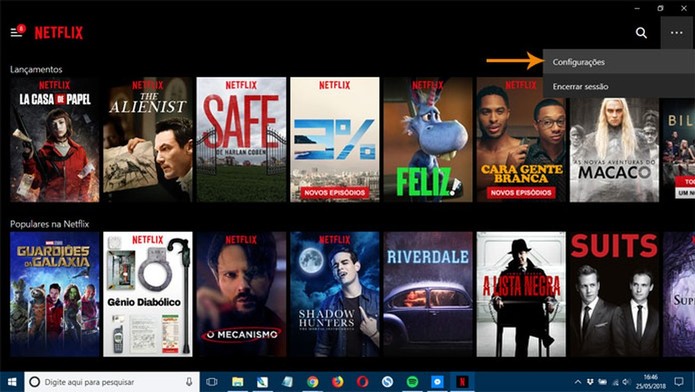Open the search magnifier icon
This screenshot has width=695, height=392.
coord(641,33)
